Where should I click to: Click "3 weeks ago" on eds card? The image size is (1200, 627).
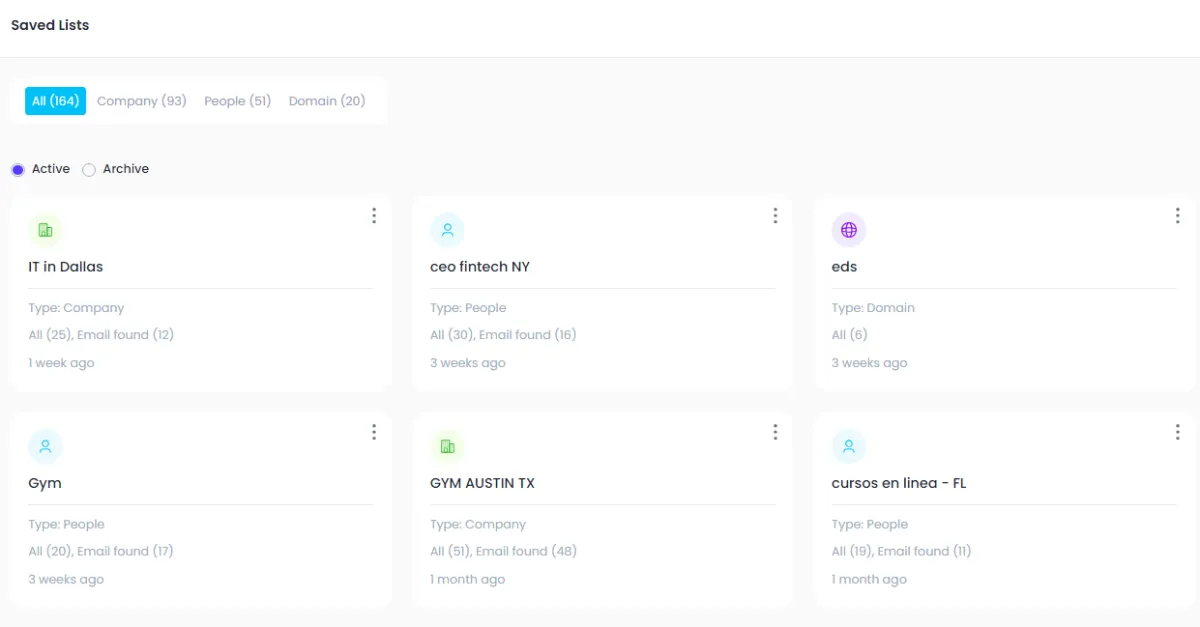click(870, 363)
